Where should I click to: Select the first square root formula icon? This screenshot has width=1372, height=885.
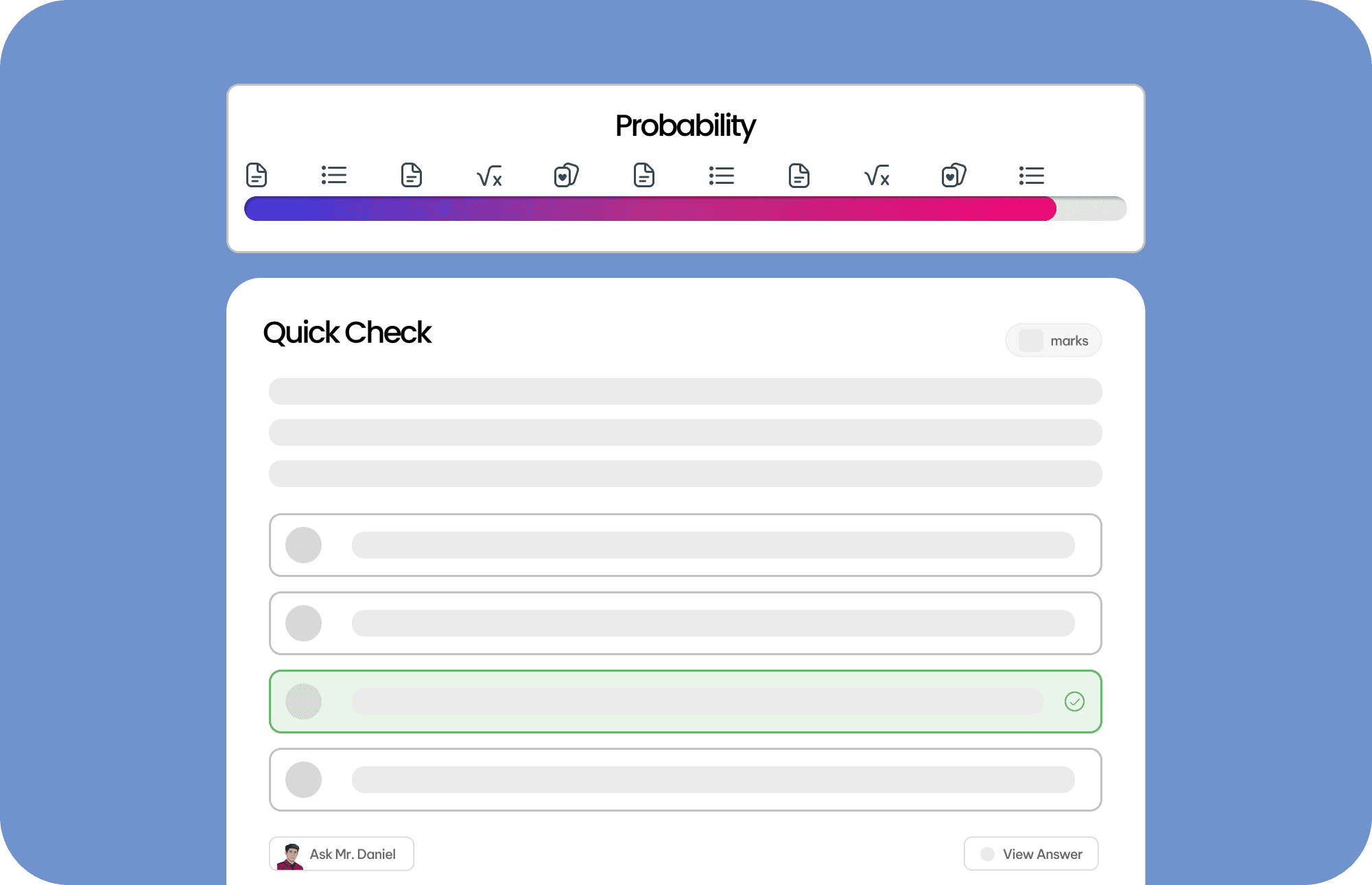pyautogui.click(x=489, y=176)
